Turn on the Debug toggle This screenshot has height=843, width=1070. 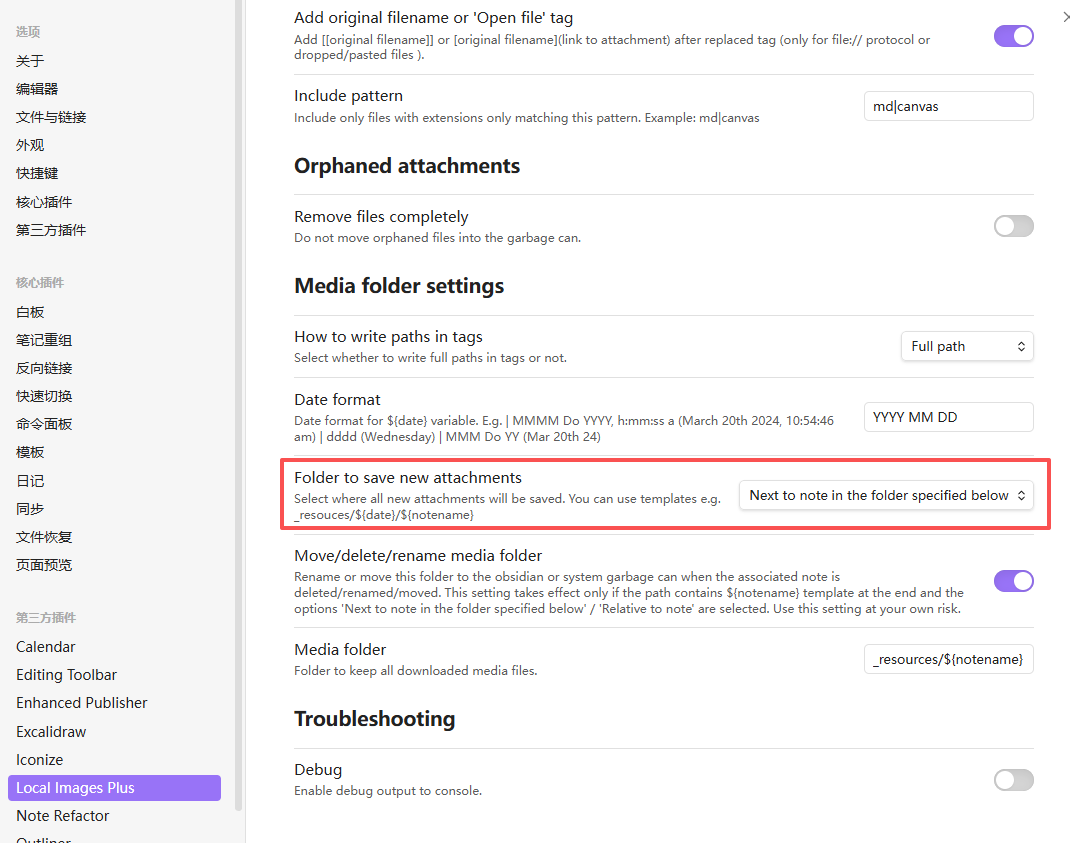pos(1013,780)
